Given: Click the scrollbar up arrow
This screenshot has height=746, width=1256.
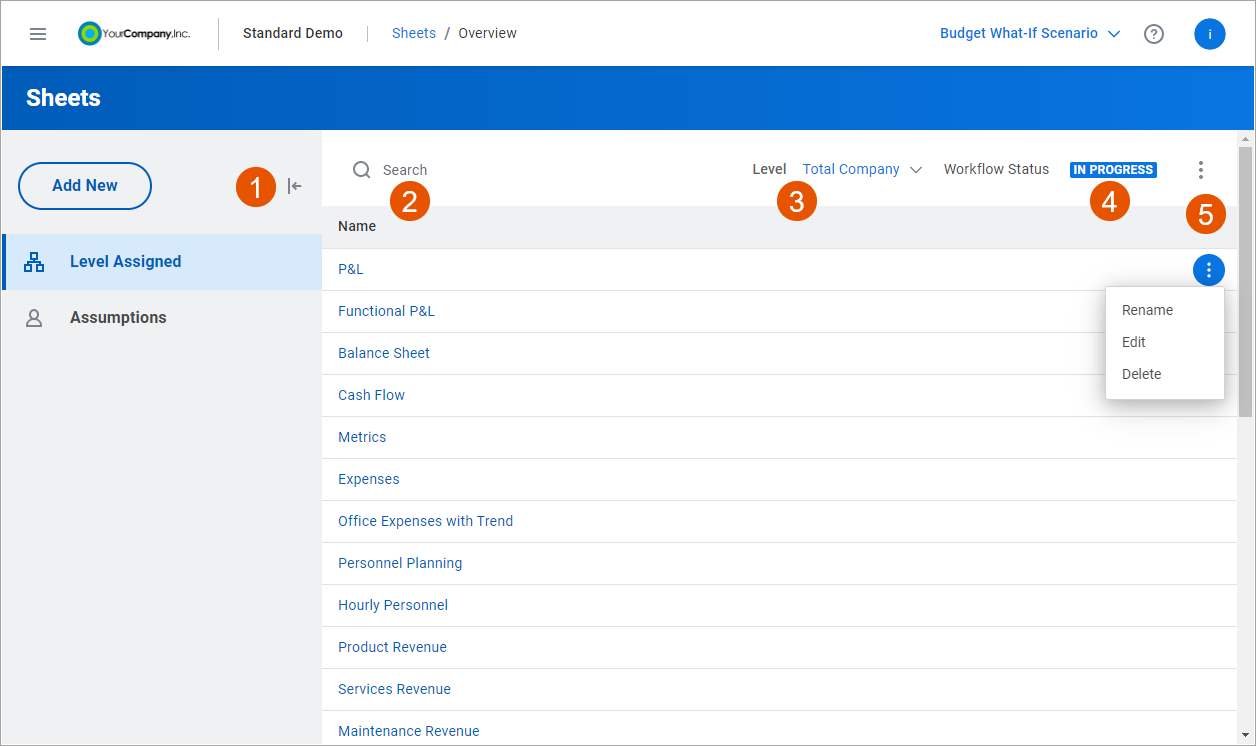Looking at the screenshot, I should [x=1245, y=139].
